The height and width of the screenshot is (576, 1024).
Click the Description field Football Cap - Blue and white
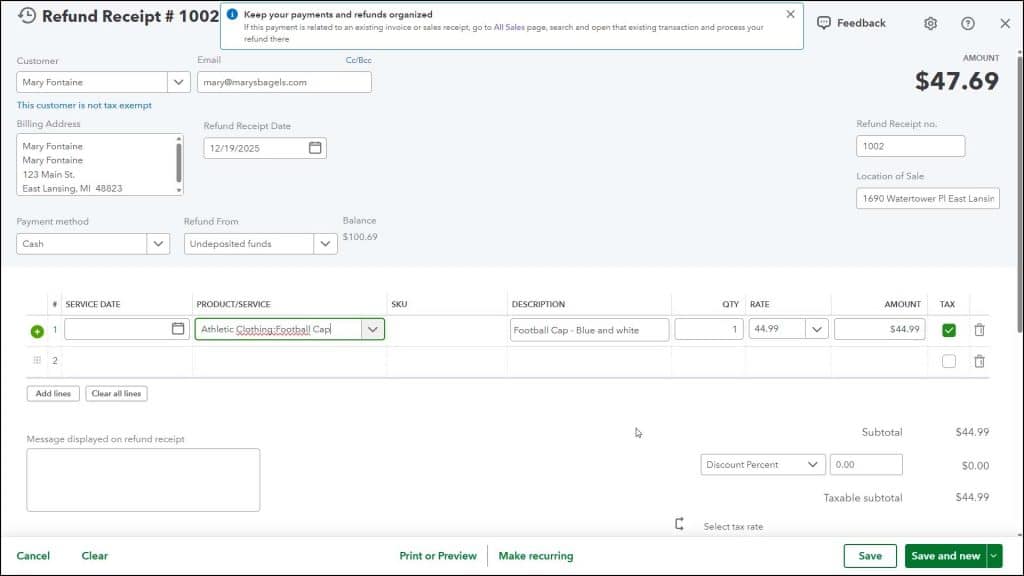tap(589, 330)
